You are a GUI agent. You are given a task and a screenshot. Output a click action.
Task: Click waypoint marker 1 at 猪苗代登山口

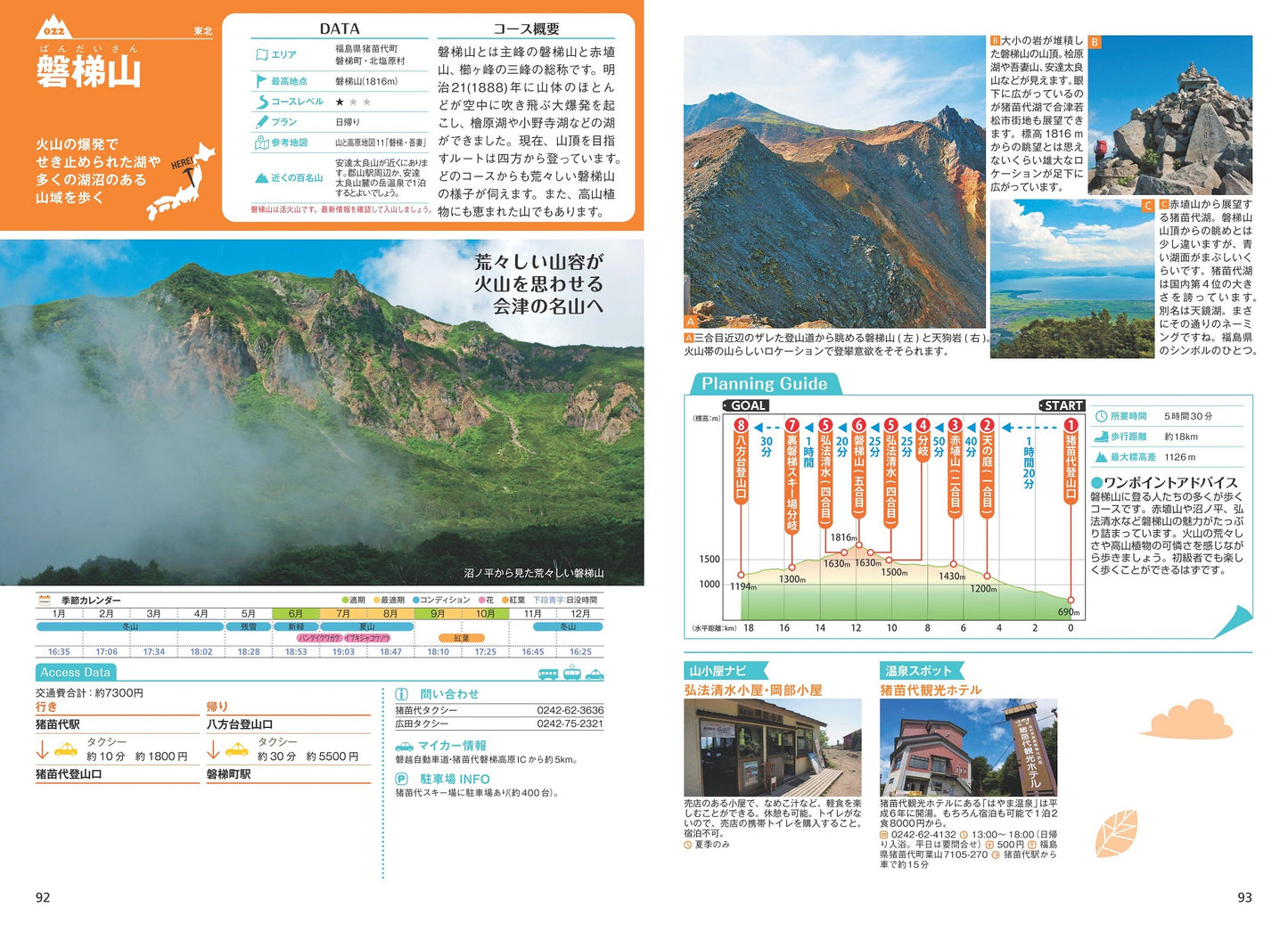point(1071,426)
